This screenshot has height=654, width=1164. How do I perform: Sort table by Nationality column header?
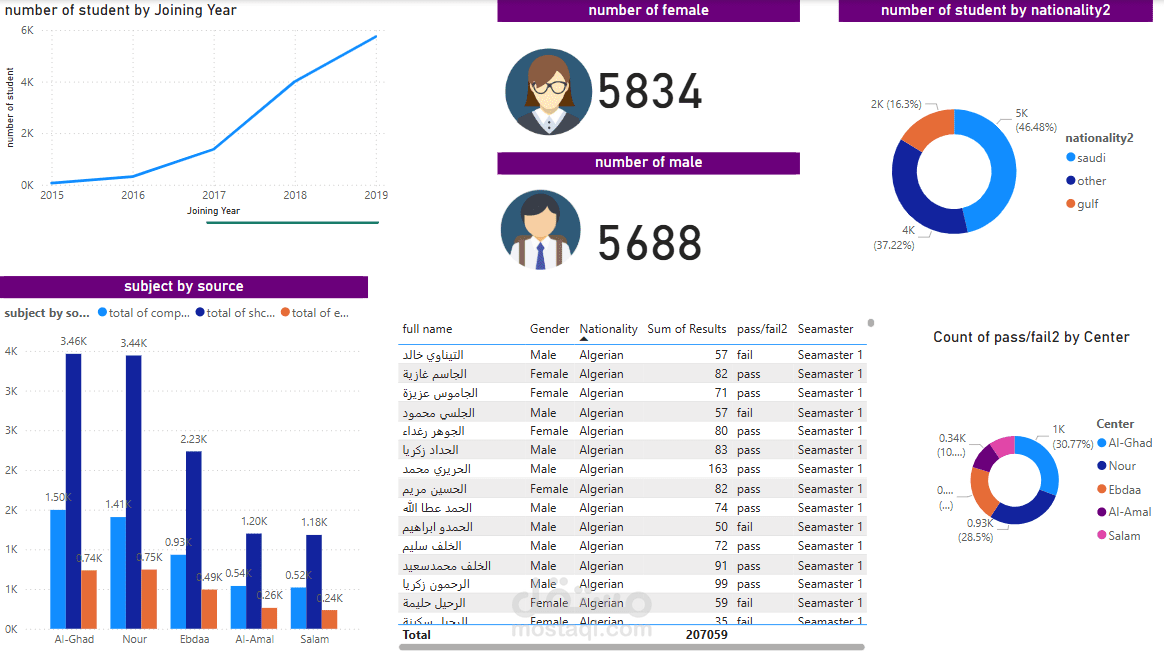608,329
